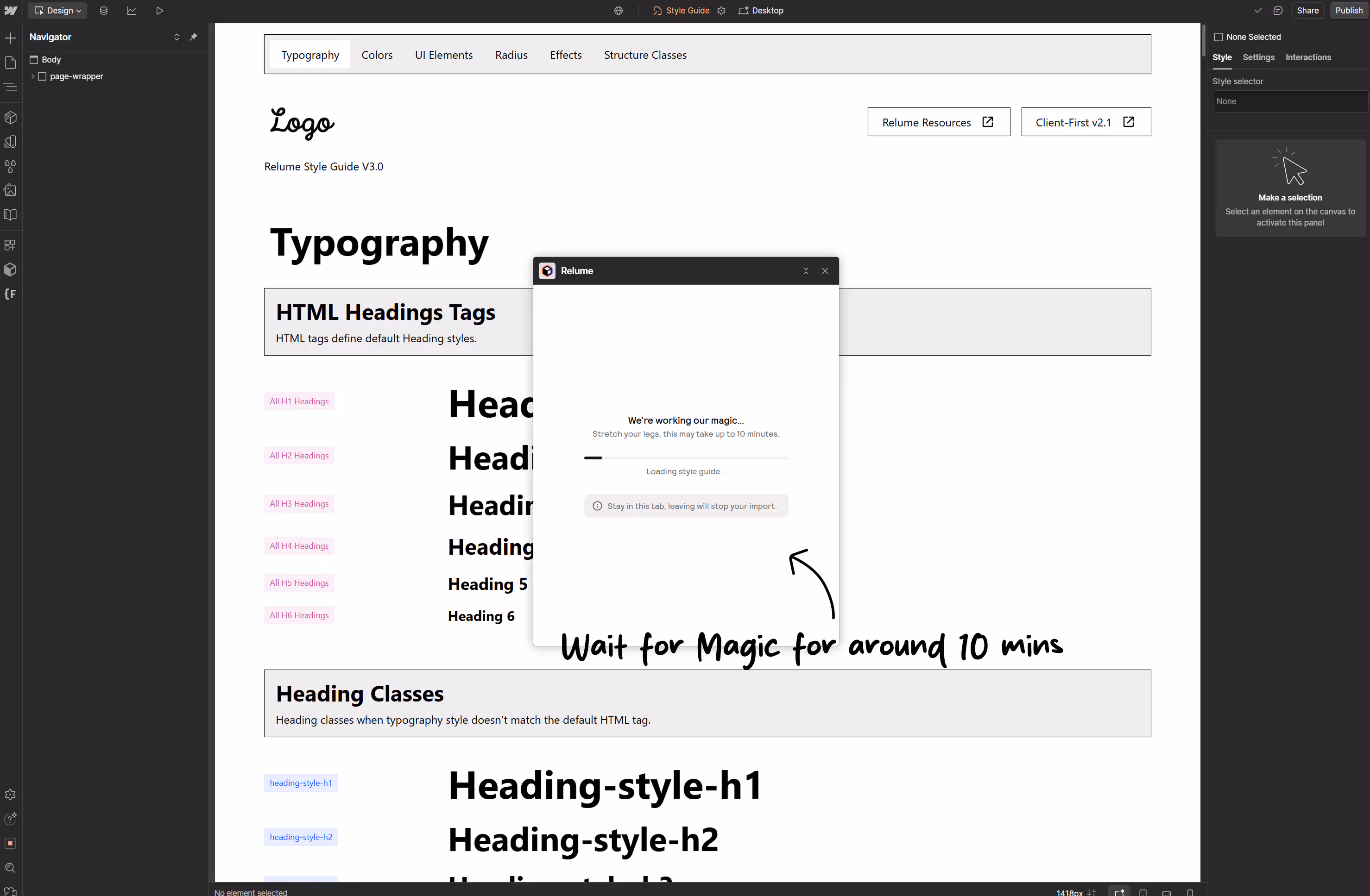Screen dimensions: 1370x896
Task: Open the Add Elements panel
Action: pyautogui.click(x=10, y=38)
